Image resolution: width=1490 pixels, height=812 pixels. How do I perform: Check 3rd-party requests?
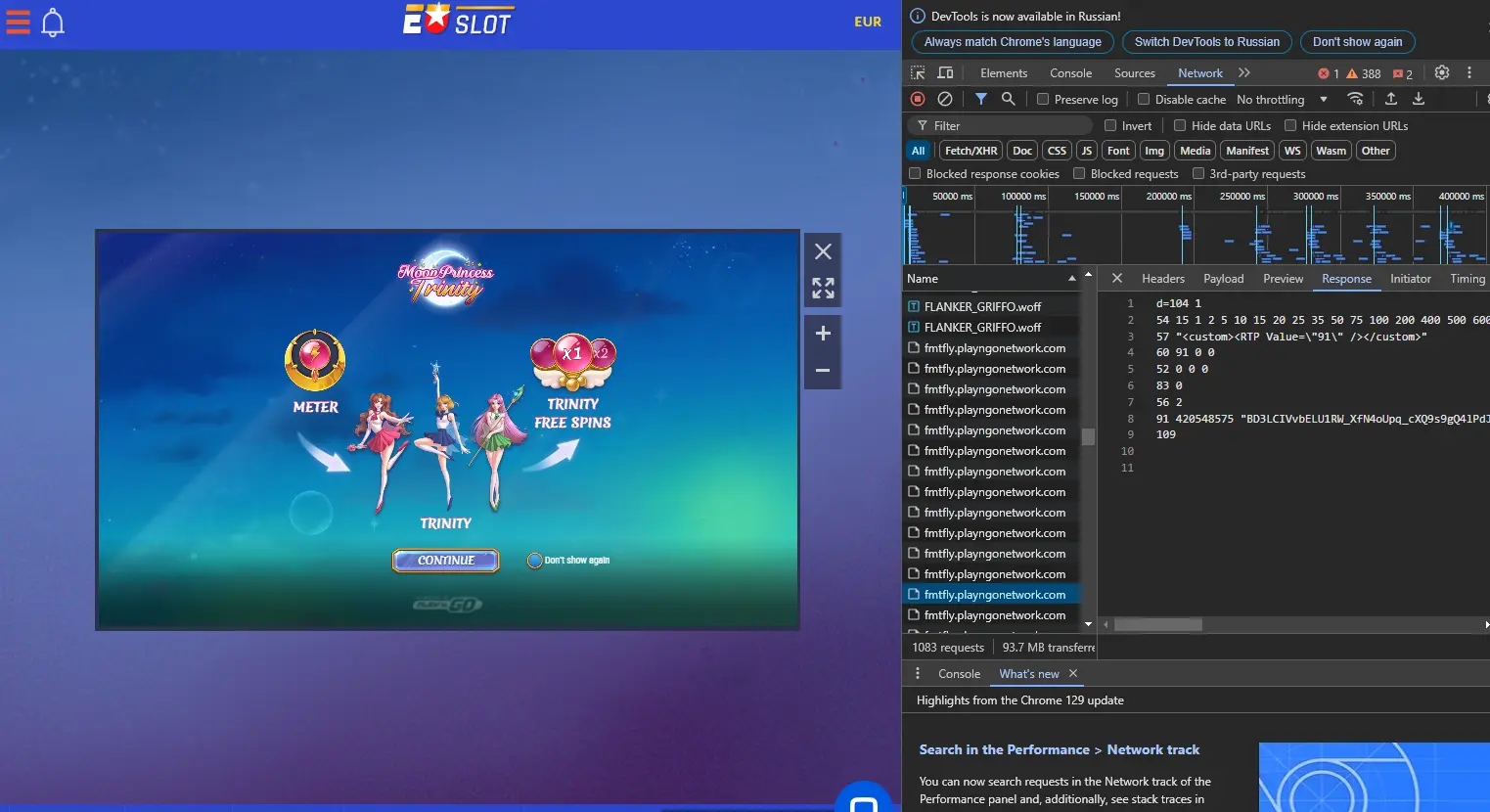pyautogui.click(x=1198, y=173)
